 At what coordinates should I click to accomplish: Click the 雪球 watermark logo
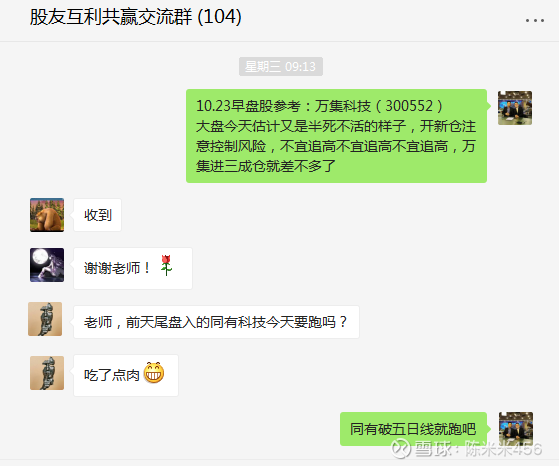tap(401, 448)
